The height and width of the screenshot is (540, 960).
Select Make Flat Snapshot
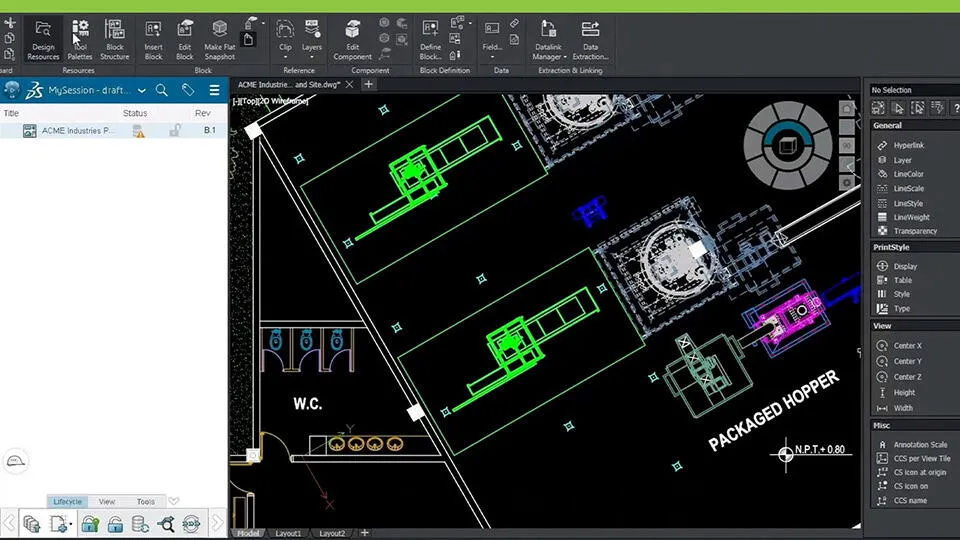pyautogui.click(x=220, y=40)
